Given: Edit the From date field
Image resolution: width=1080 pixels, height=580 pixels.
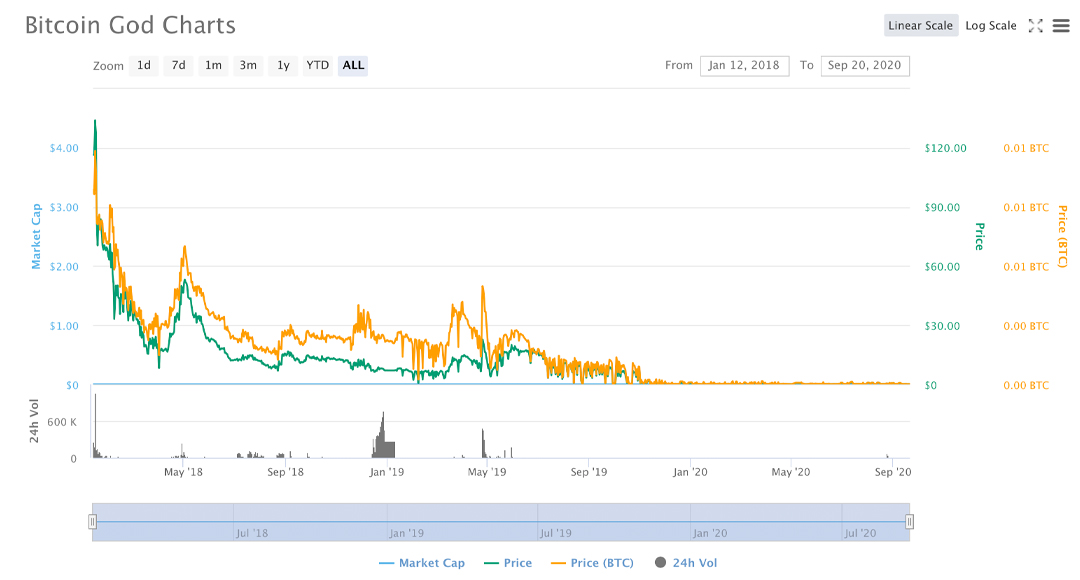Looking at the screenshot, I should (x=745, y=65).
